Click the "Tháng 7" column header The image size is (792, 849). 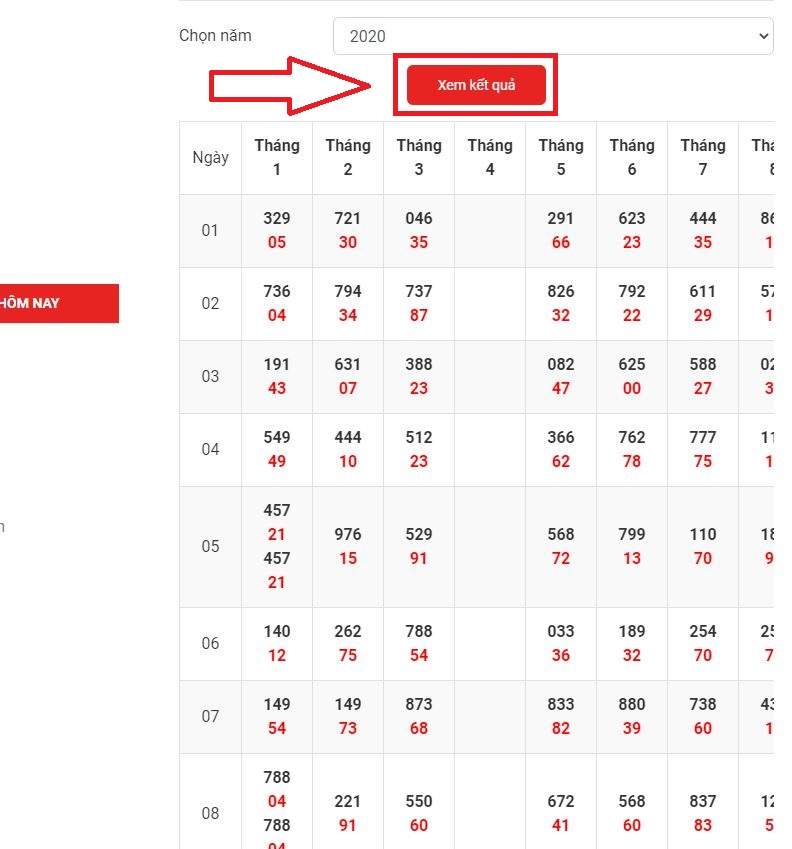[703, 158]
